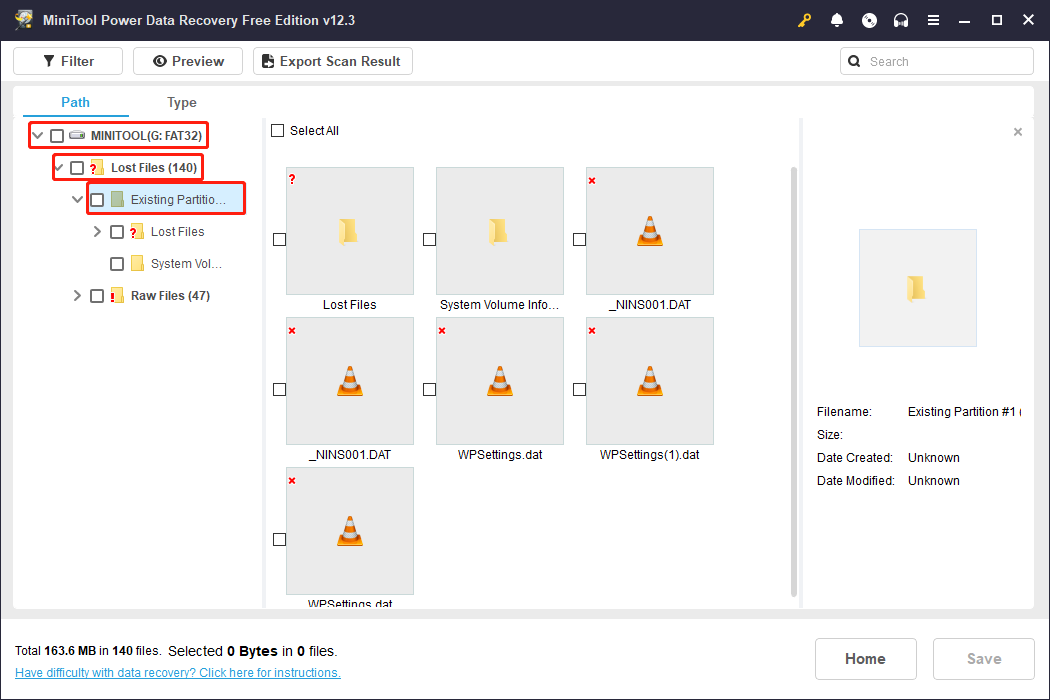Click the search magnifier icon
This screenshot has height=700, width=1050.
tap(854, 60)
